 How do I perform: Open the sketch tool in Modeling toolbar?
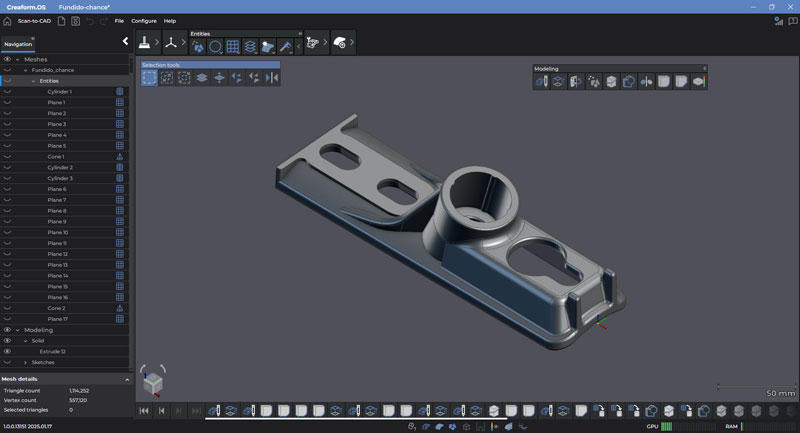(541, 82)
